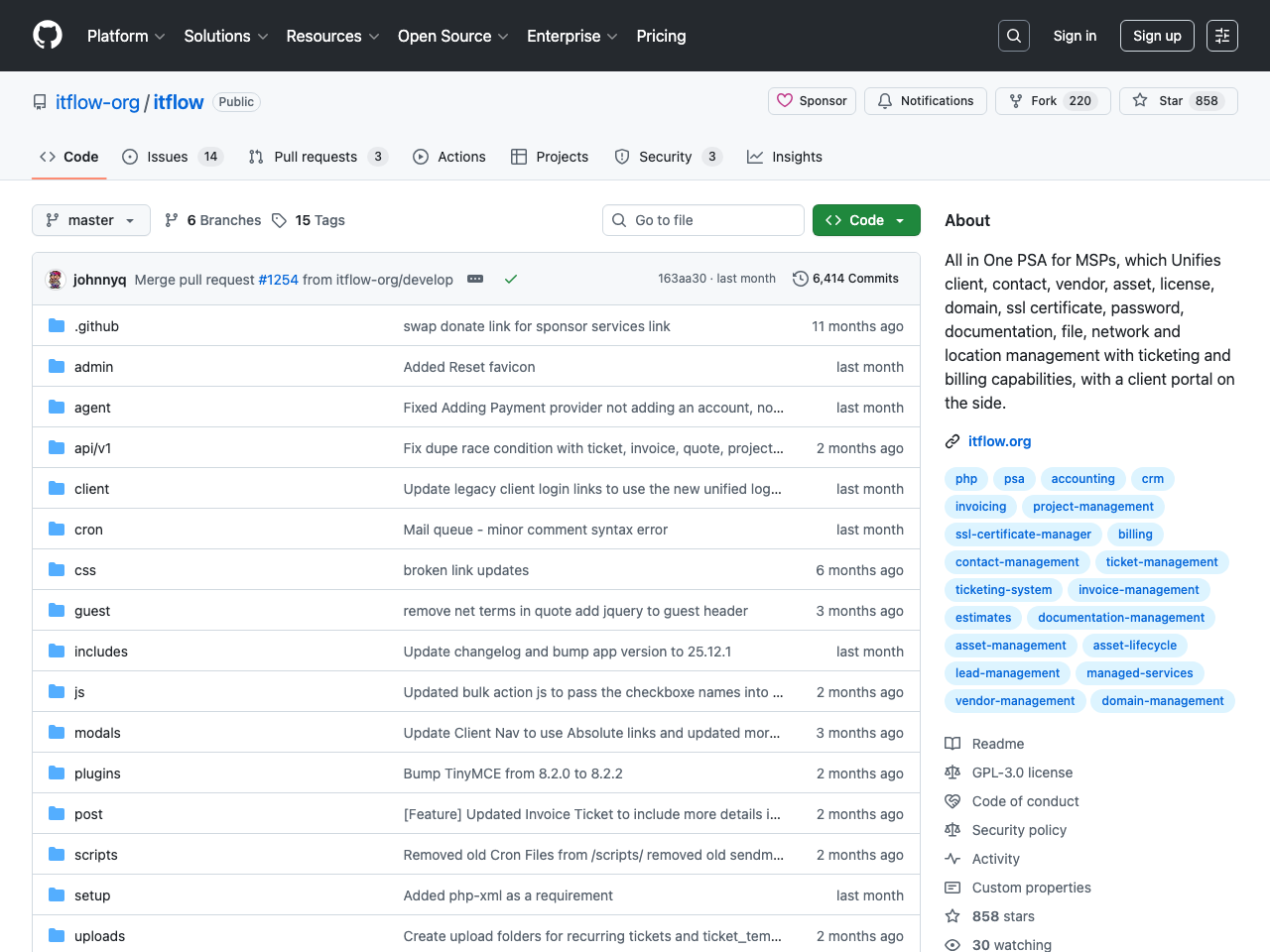This screenshot has height=952, width=1270.
Task: Click the Go to file search field
Action: click(x=702, y=220)
